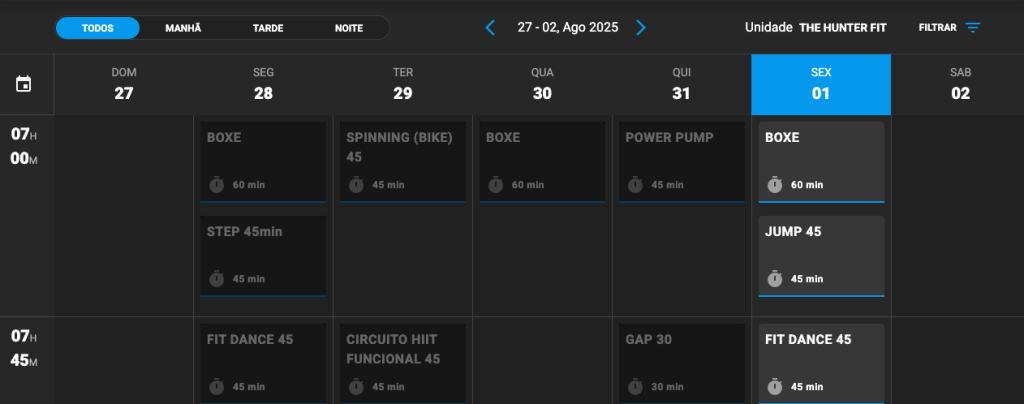Click the 27 - 02, Ago 2025 date range

(x=568, y=27)
